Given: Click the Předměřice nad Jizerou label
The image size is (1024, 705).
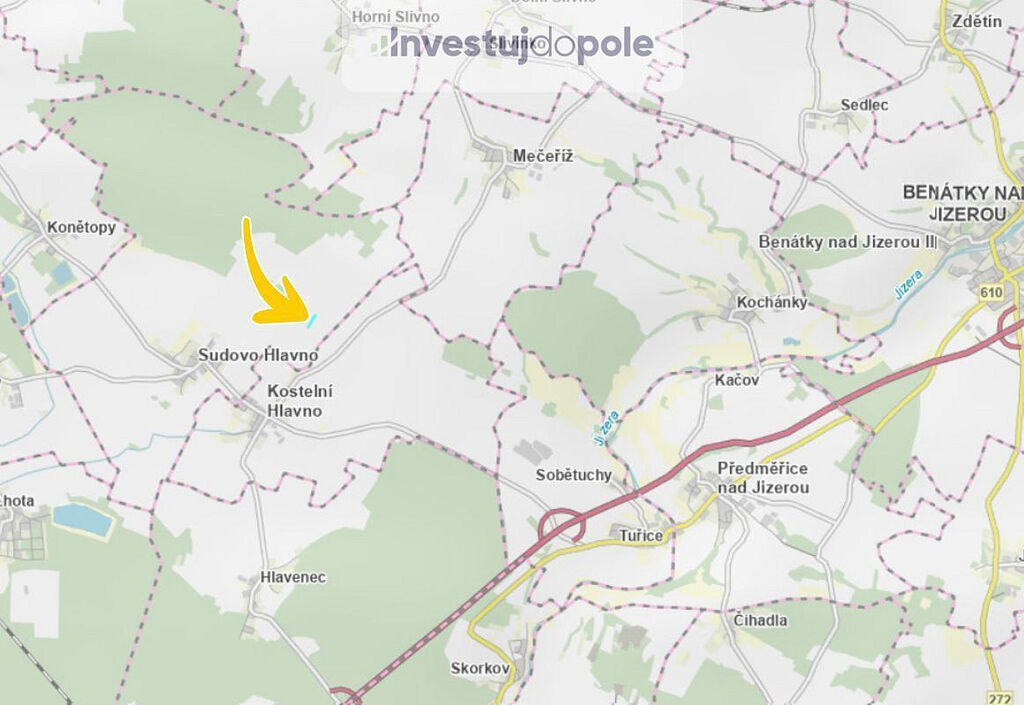Looking at the screenshot, I should click(x=763, y=478).
